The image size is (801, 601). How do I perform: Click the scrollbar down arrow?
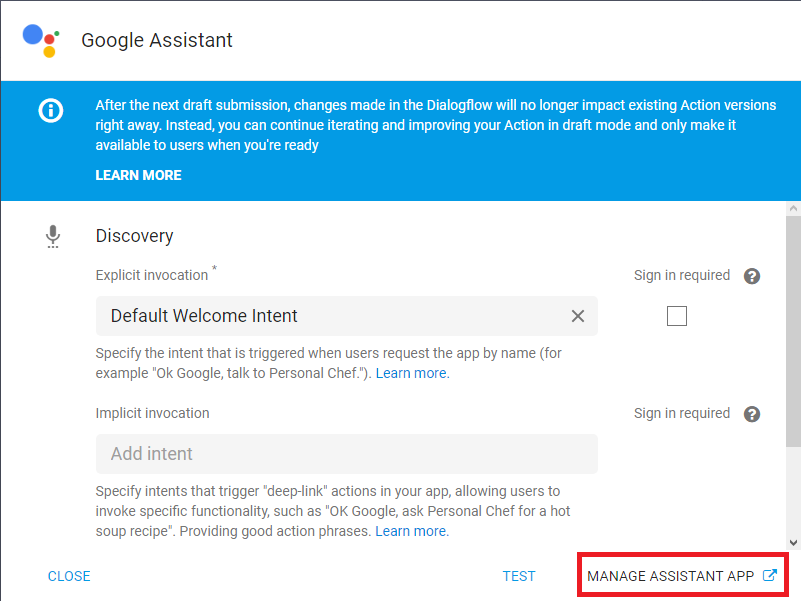[794, 540]
